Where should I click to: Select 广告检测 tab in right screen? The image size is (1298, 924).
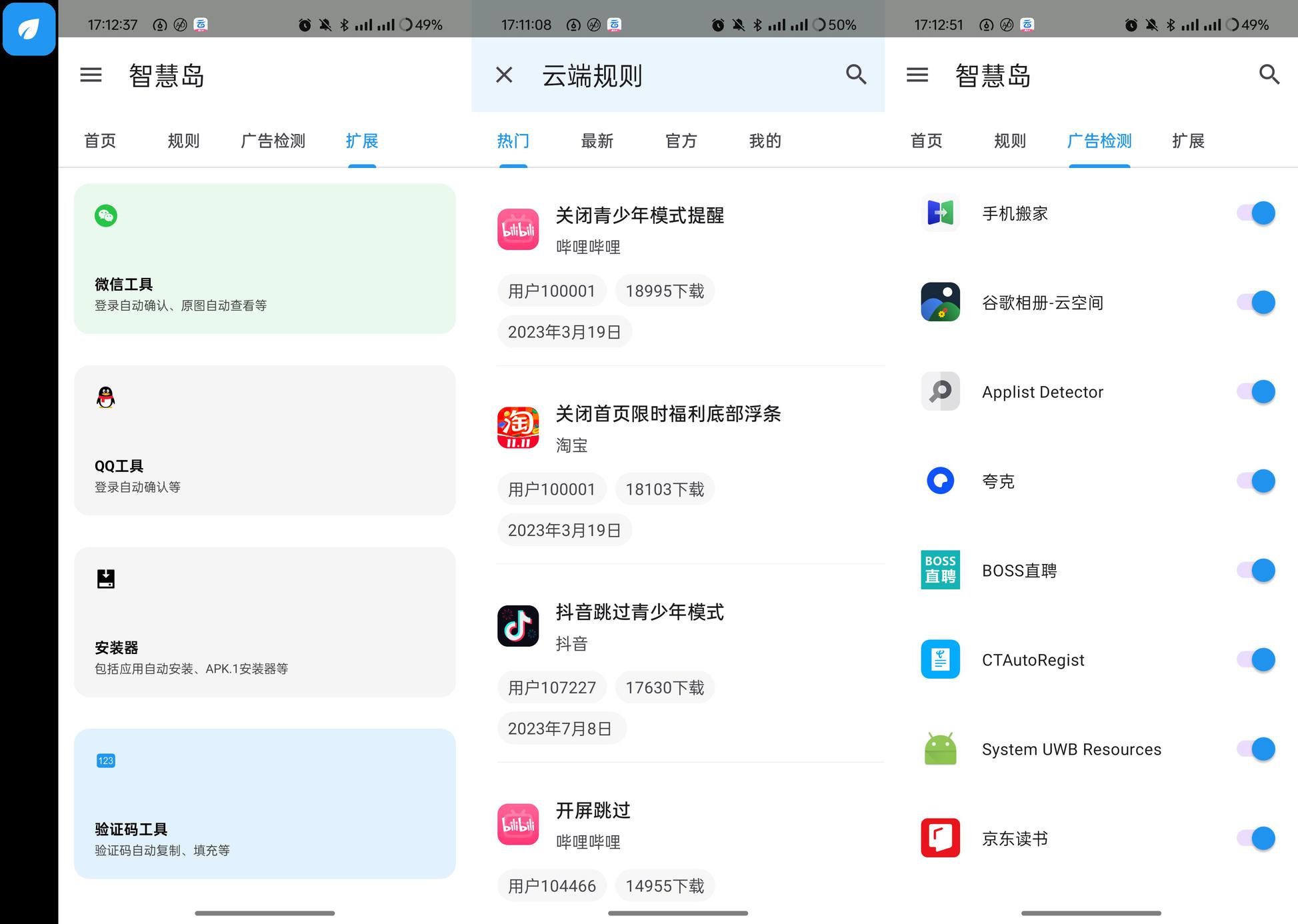[1099, 141]
